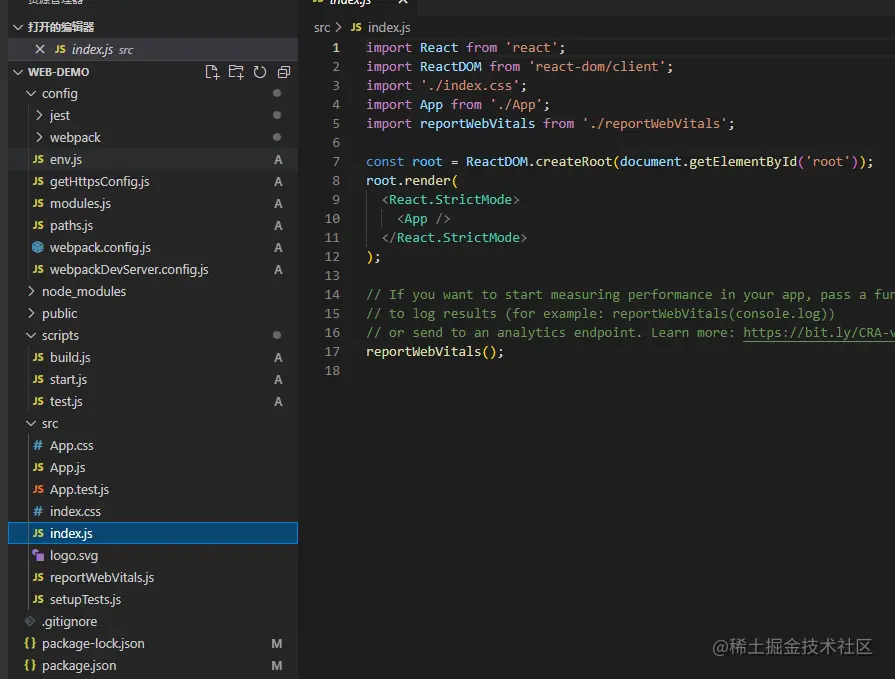895x679 pixels.
Task: Click the New Folder icon in WEB-DEMO header
Action: click(x=236, y=72)
